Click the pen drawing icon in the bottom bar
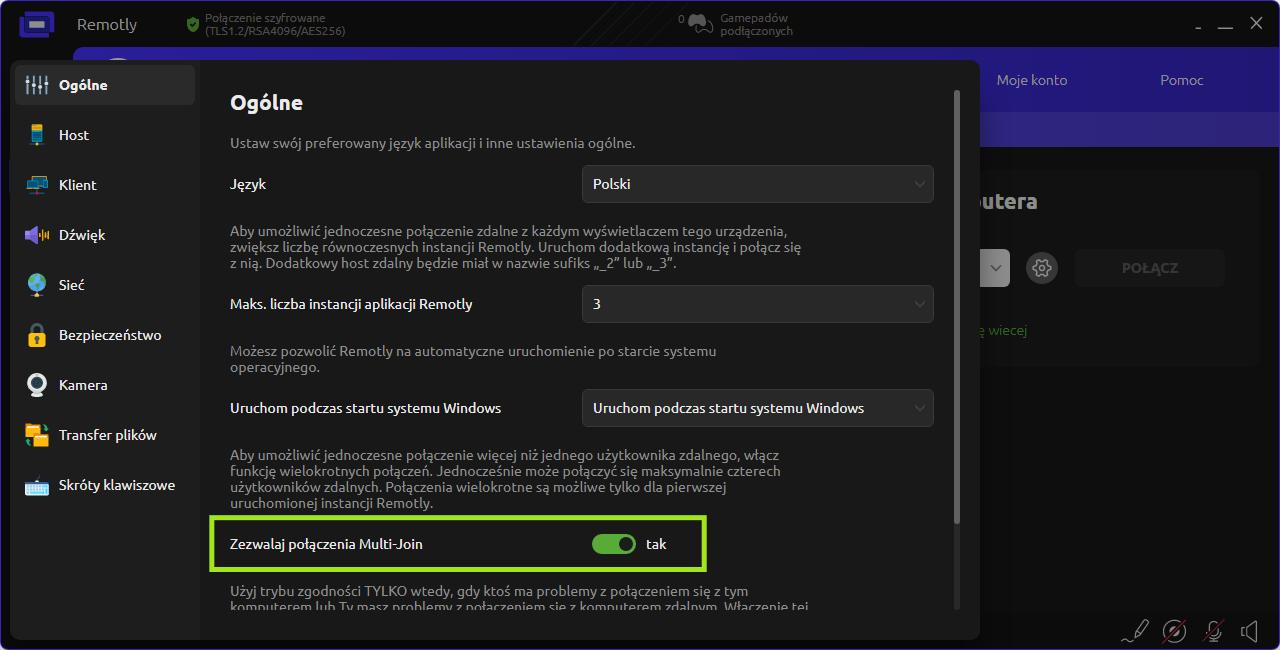Screen dimensions: 1280x650 tap(1135, 631)
